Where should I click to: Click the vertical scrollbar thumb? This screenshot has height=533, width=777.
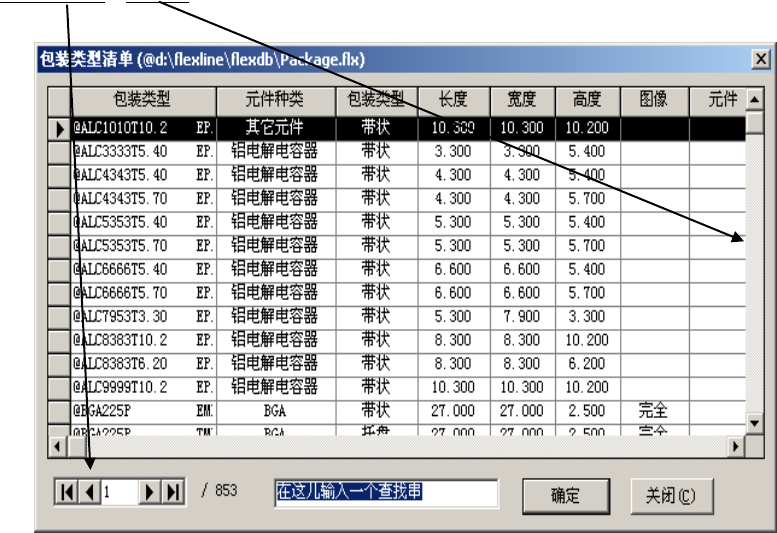click(x=755, y=122)
